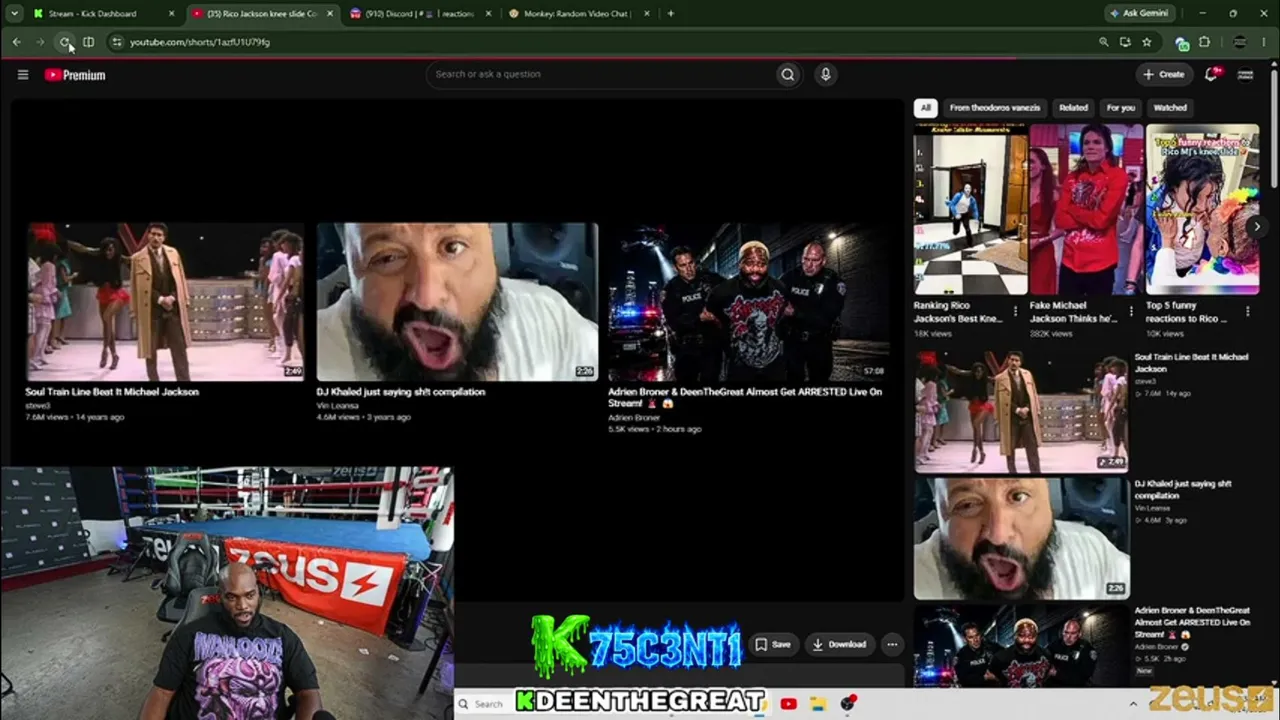Open the Chrome profile avatar
The width and height of the screenshot is (1280, 720).
[1240, 42]
